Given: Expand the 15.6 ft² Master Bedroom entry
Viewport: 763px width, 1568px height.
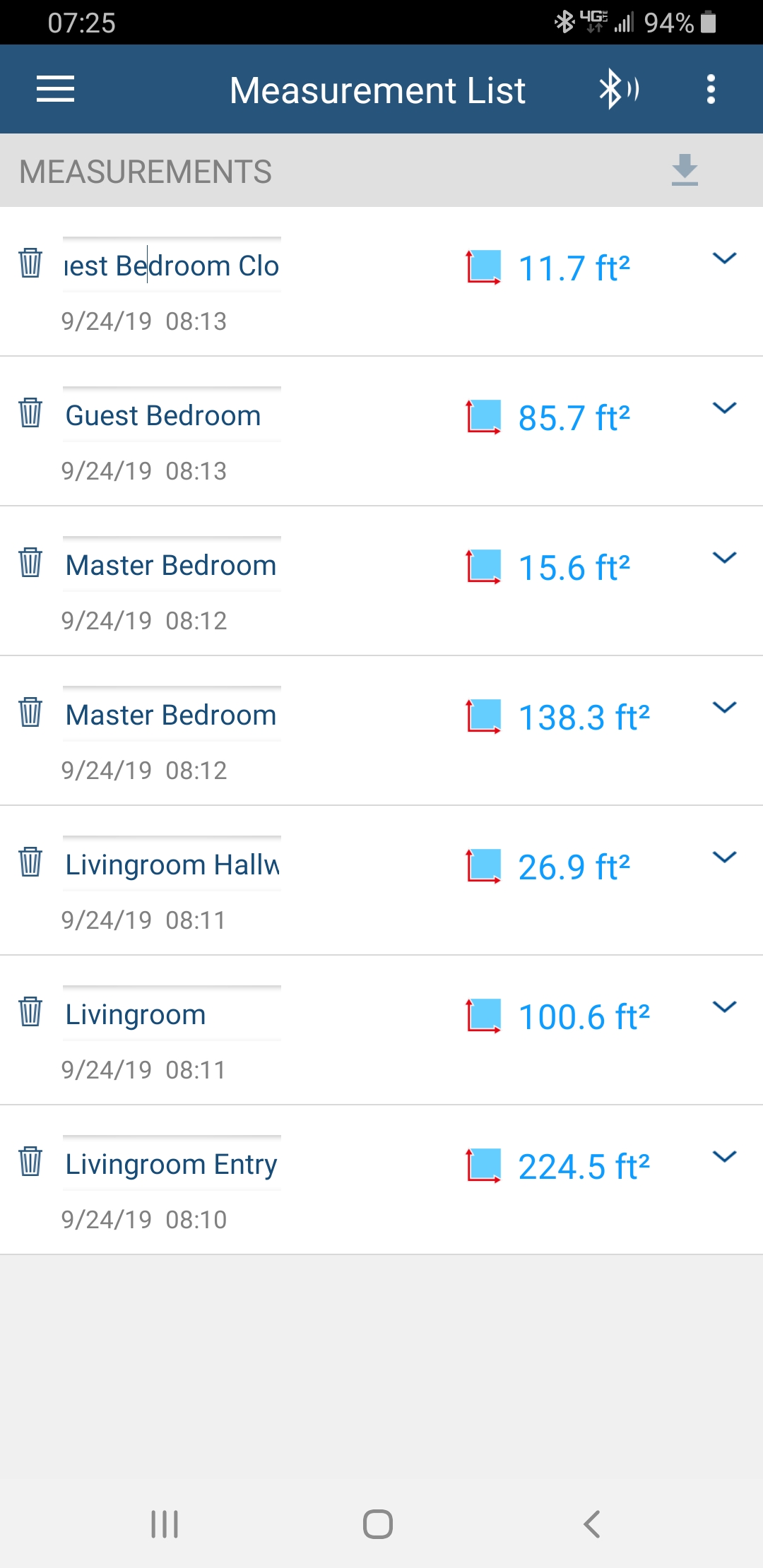Looking at the screenshot, I should click(x=724, y=558).
